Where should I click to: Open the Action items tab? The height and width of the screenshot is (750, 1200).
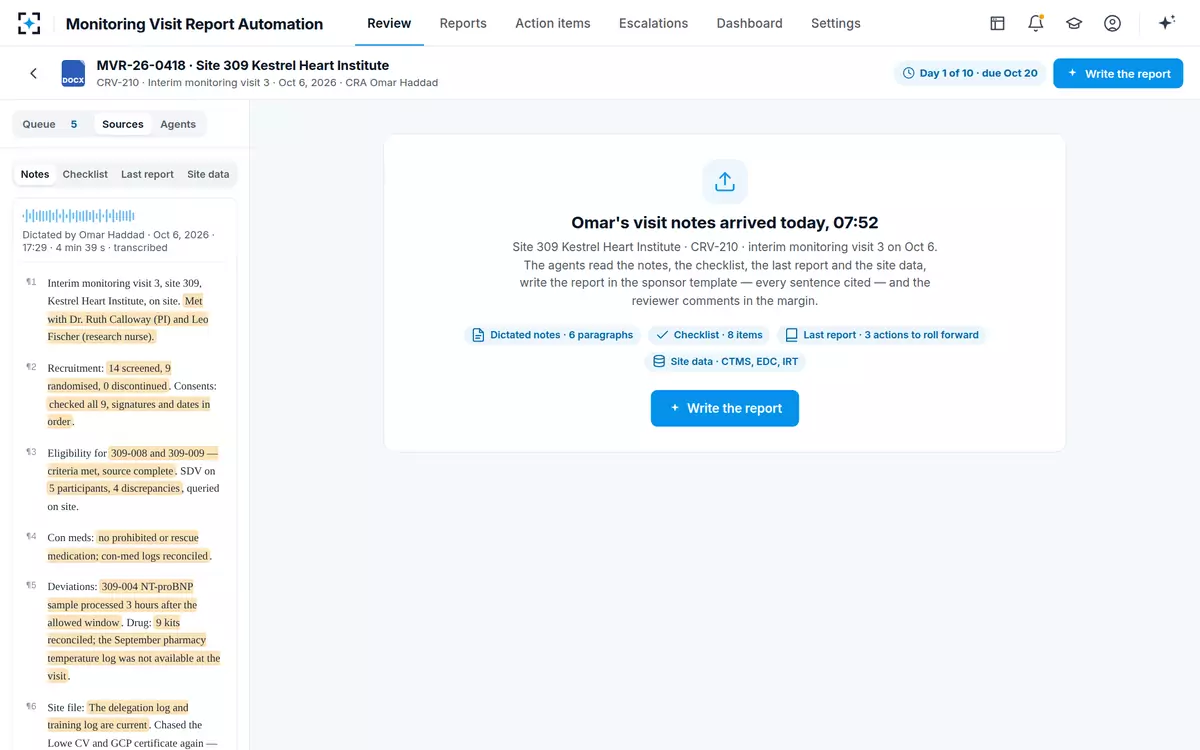553,23
